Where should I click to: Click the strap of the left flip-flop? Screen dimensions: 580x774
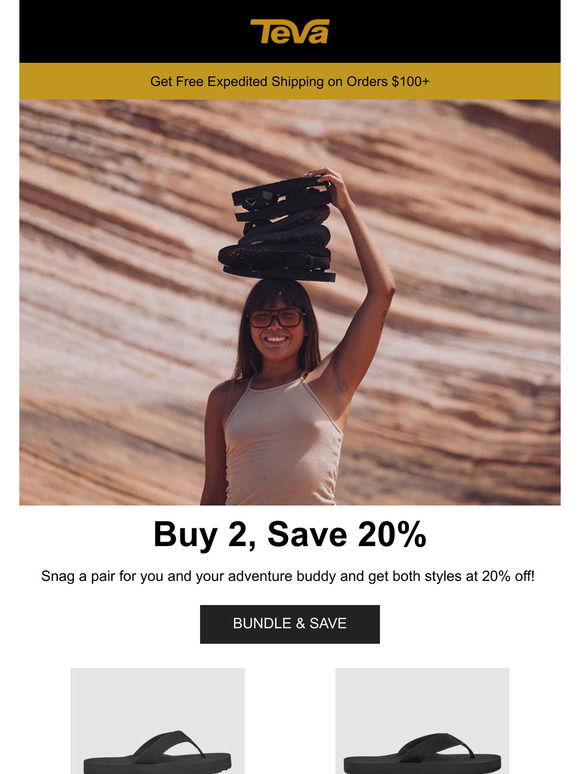(167, 742)
